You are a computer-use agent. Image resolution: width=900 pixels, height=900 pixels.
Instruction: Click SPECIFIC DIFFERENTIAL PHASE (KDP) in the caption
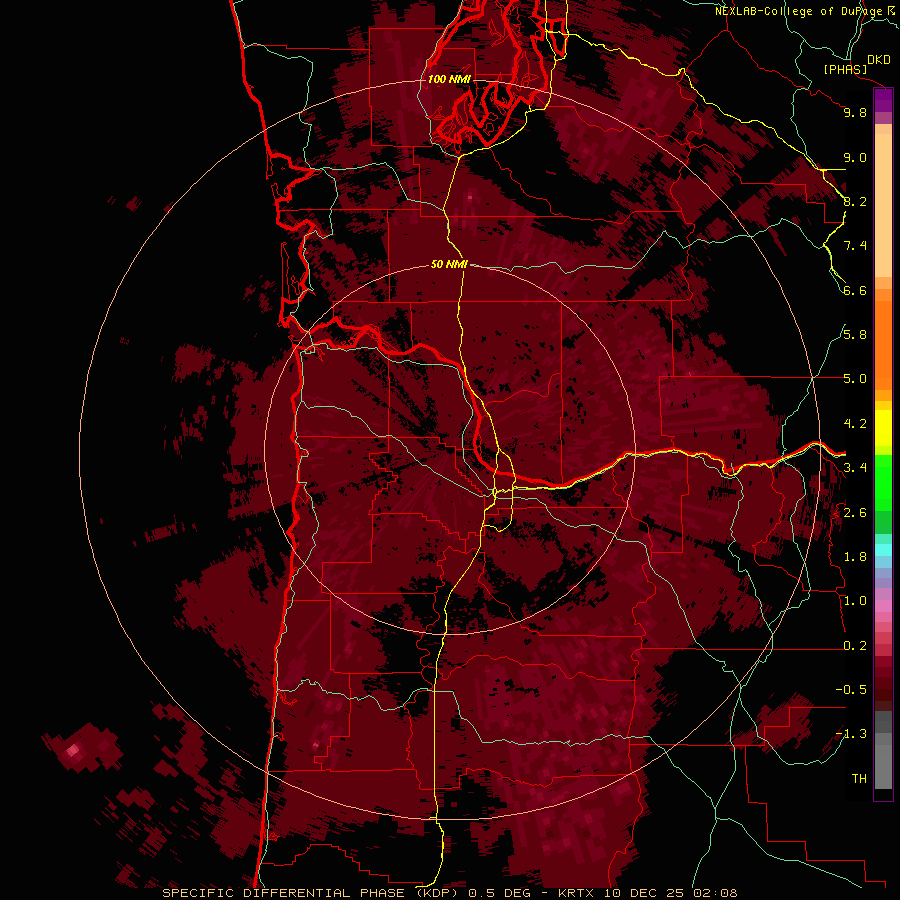tap(311, 893)
